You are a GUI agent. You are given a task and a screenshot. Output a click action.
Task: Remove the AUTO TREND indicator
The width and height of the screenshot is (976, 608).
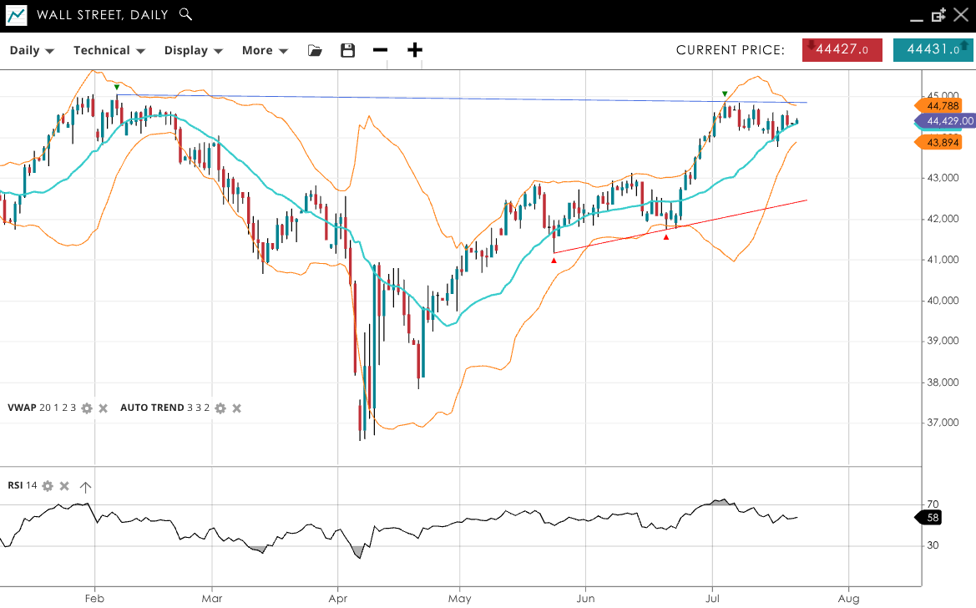[236, 408]
